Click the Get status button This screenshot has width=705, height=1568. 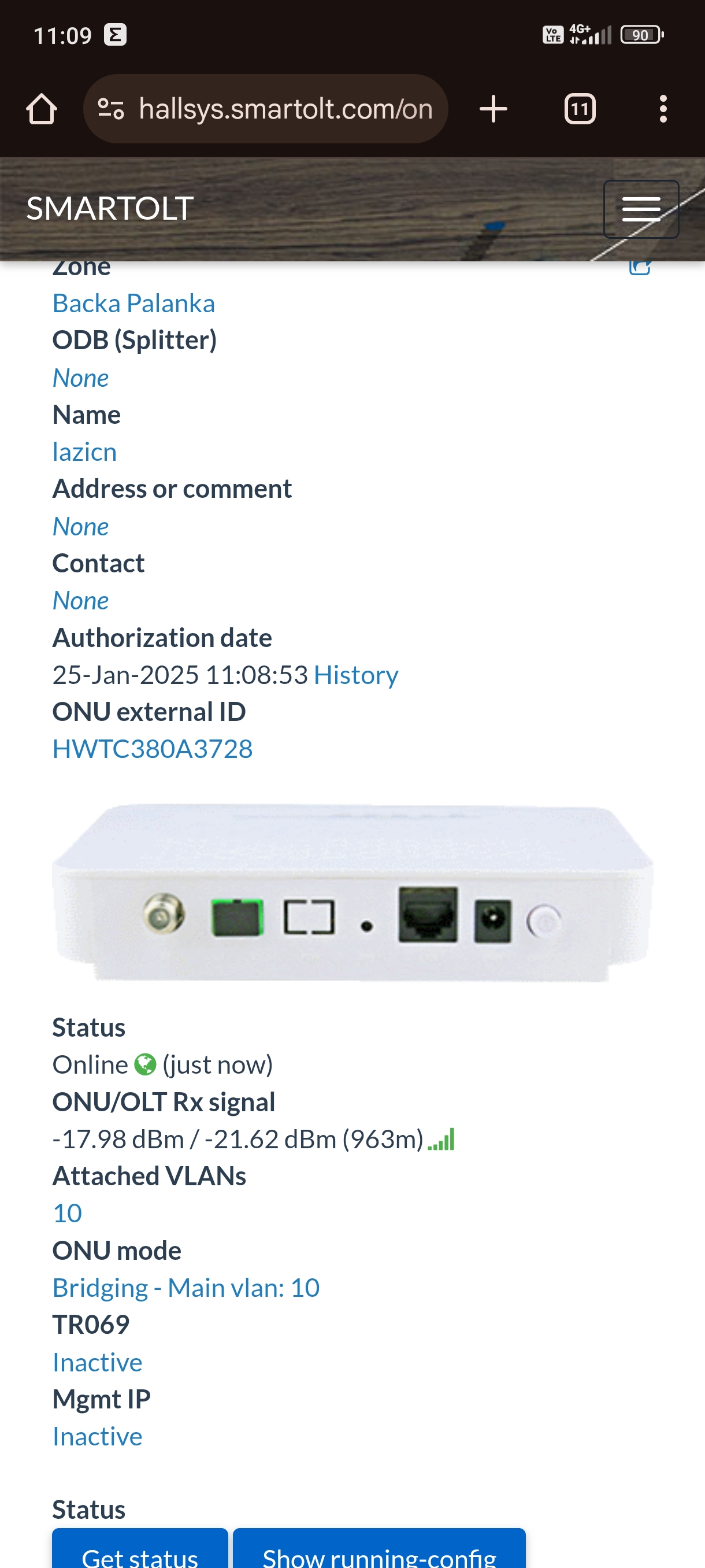pos(140,1549)
